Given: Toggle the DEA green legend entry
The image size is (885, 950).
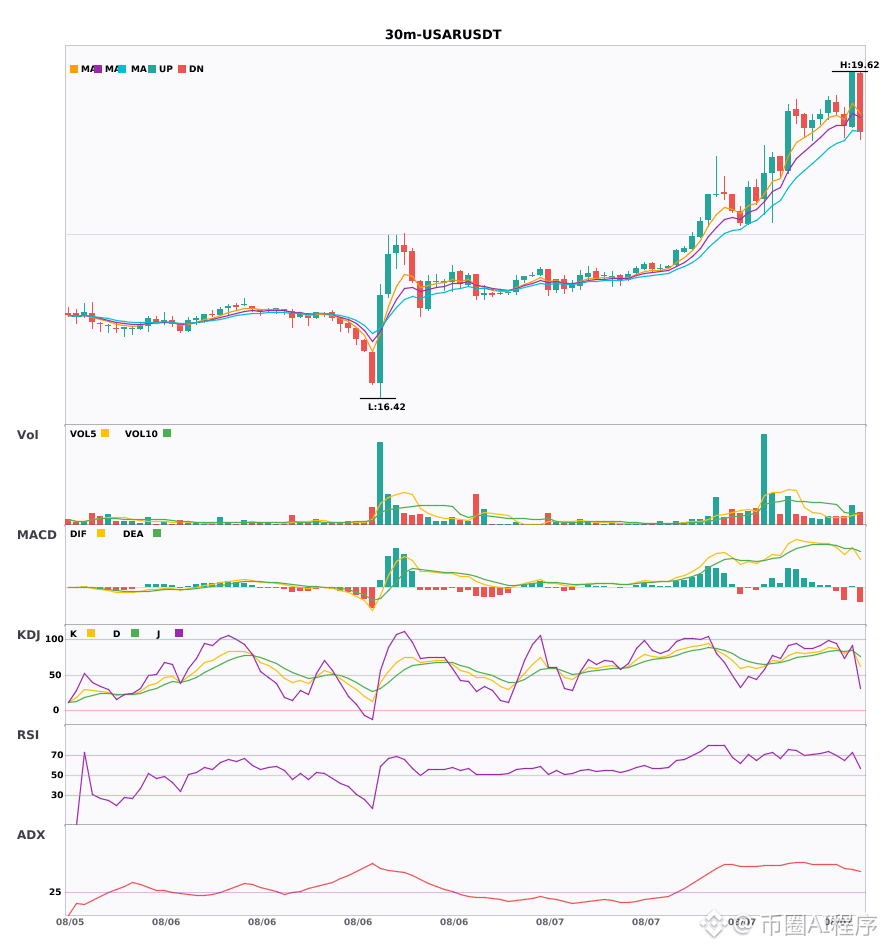Looking at the screenshot, I should coord(142,533).
